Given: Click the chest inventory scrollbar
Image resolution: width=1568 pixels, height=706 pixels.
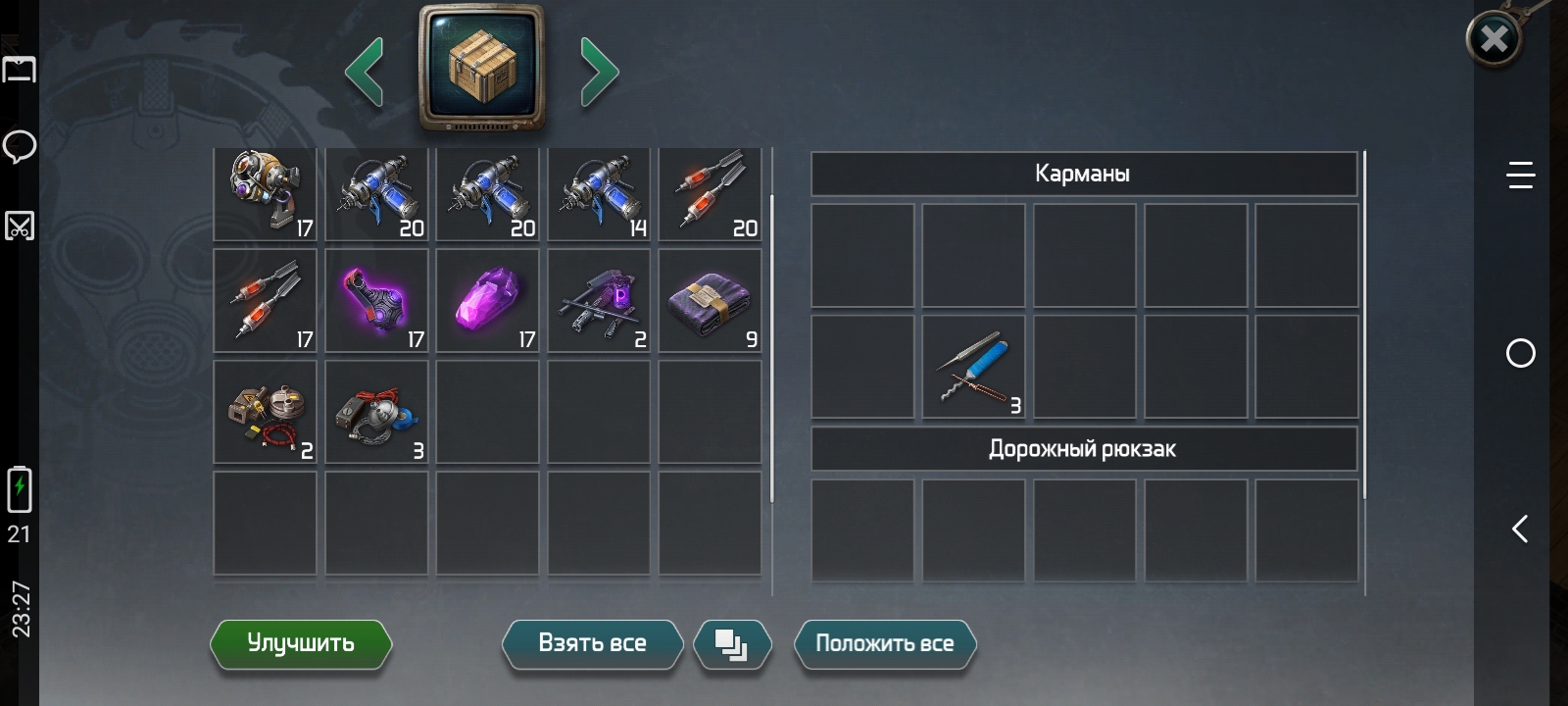Looking at the screenshot, I should [x=772, y=348].
